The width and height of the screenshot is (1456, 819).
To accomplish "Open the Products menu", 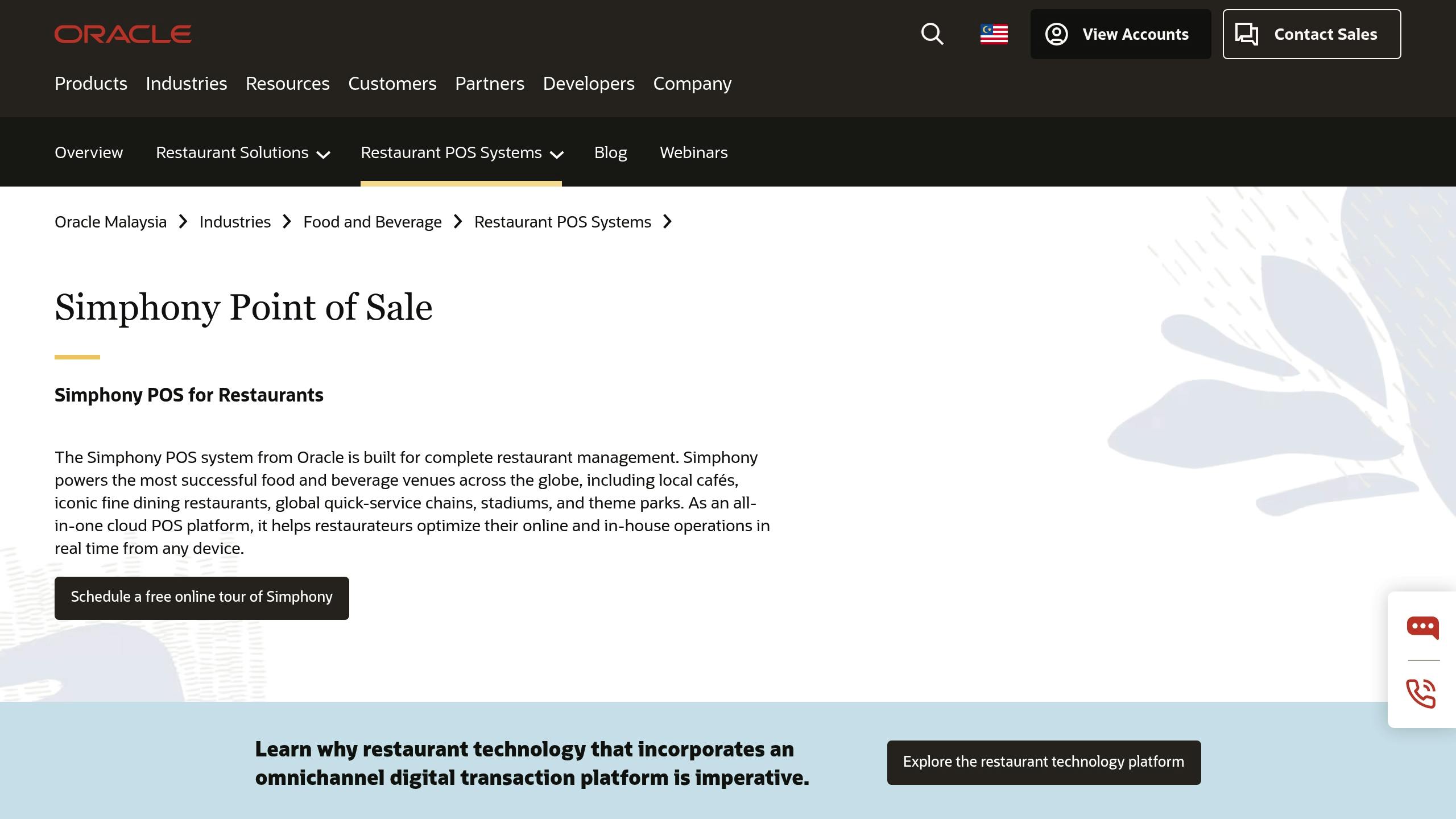I will [x=91, y=84].
